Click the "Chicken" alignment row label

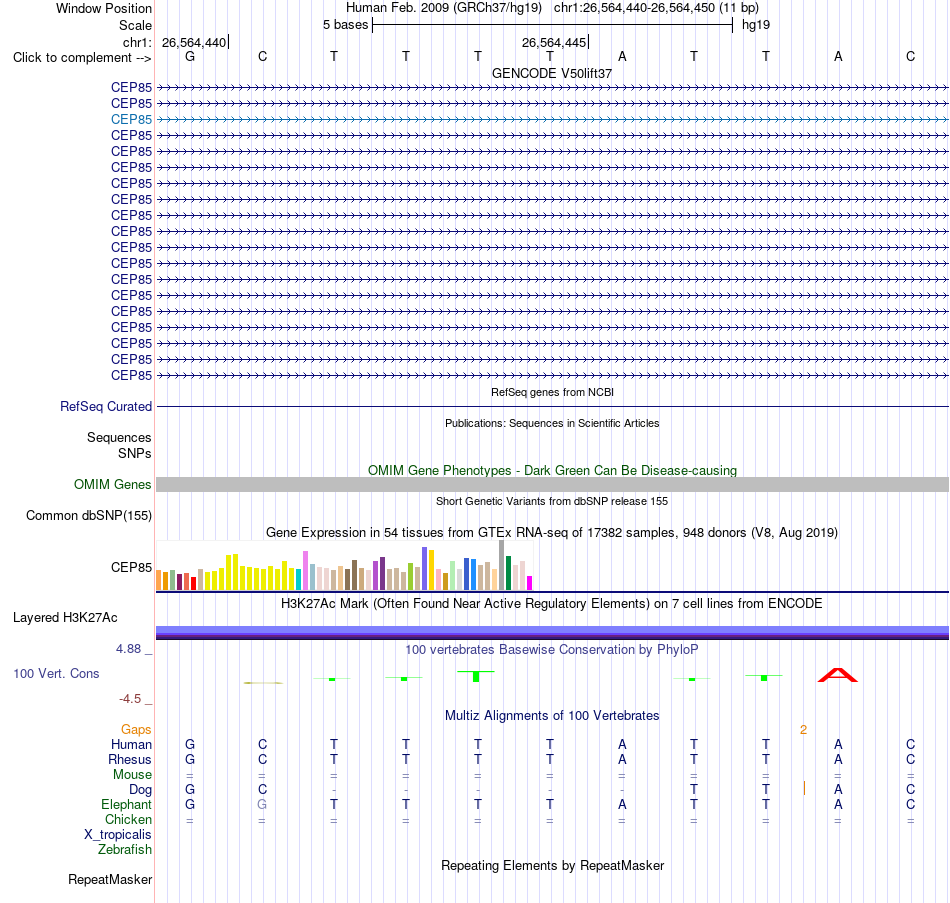[128, 820]
